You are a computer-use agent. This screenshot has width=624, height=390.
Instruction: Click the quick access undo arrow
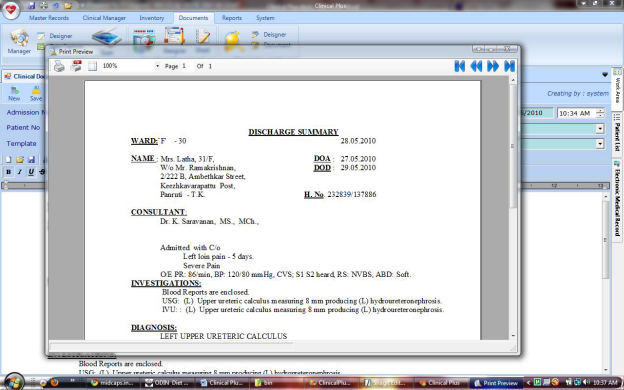tap(56, 6)
